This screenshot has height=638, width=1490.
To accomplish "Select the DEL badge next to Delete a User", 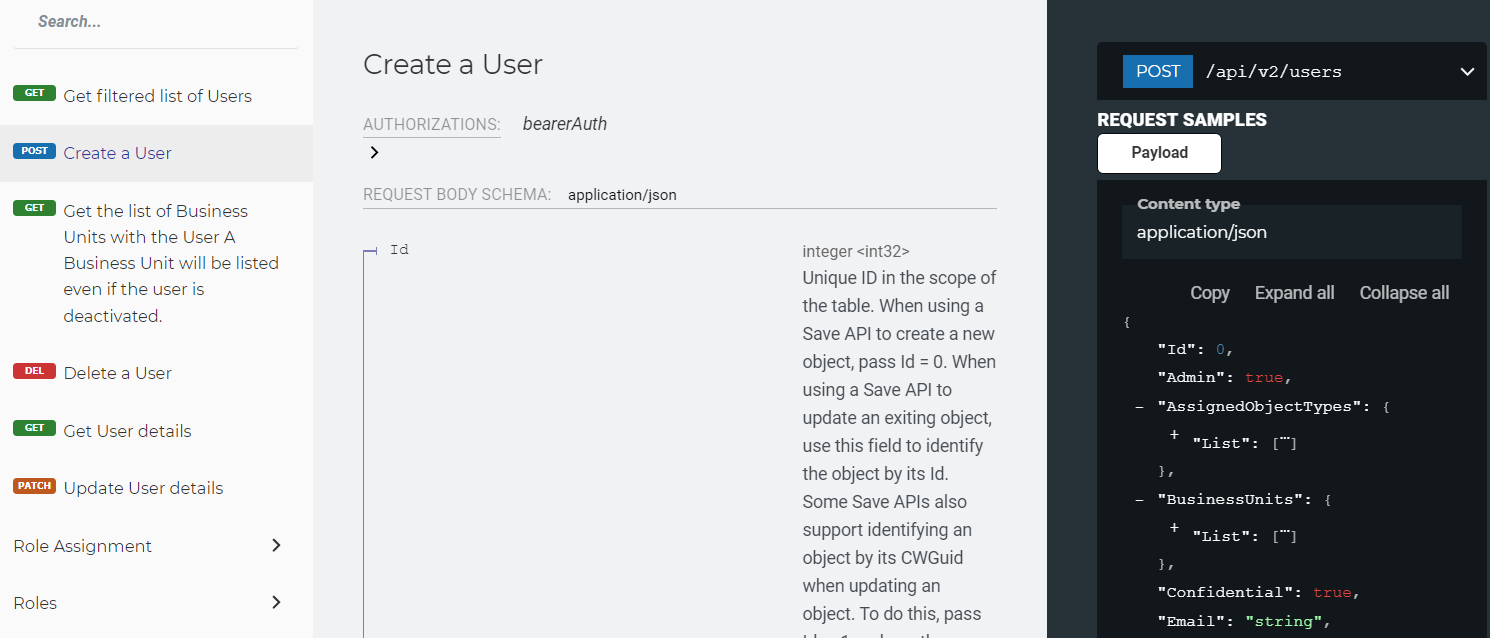I will [34, 370].
